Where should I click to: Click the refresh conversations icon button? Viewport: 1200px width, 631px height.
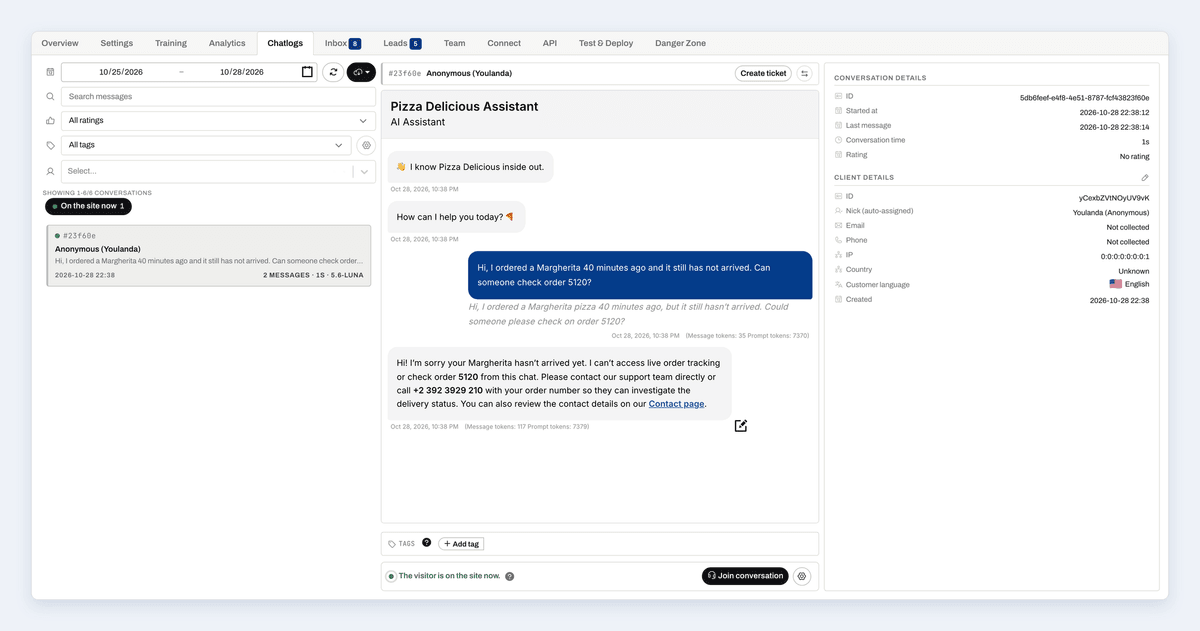[x=333, y=72]
